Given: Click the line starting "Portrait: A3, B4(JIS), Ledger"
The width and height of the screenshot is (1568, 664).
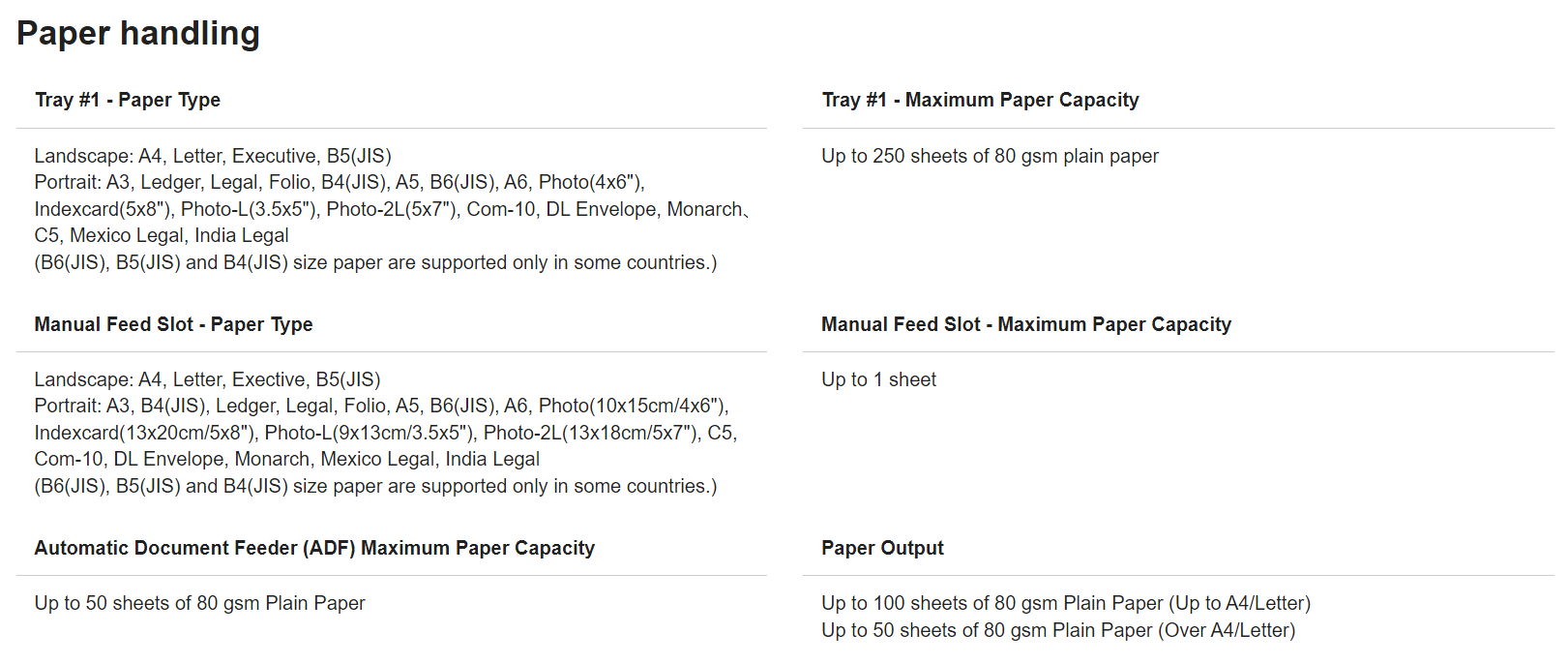Looking at the screenshot, I should click(x=381, y=406).
